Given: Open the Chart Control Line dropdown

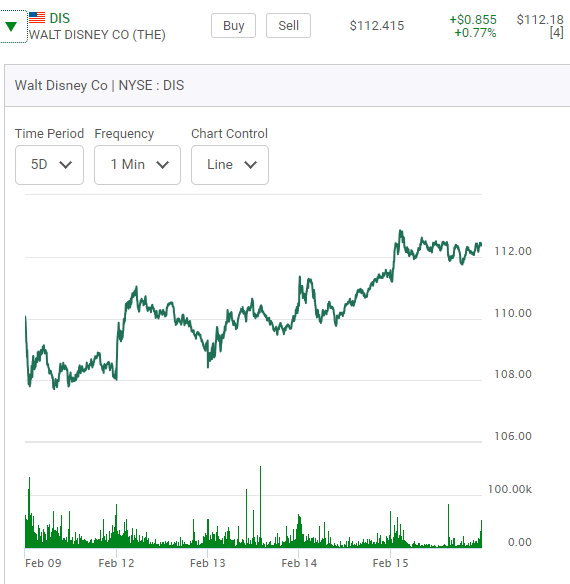Looking at the screenshot, I should tap(230, 165).
